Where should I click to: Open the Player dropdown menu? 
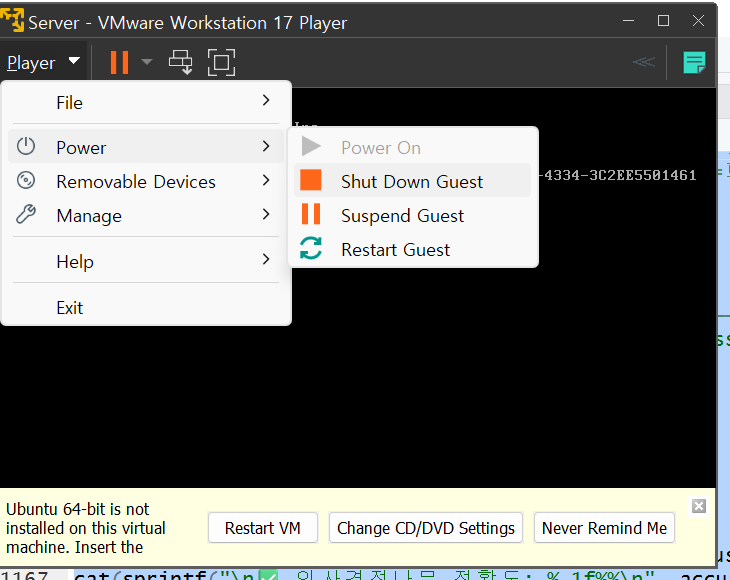(43, 62)
